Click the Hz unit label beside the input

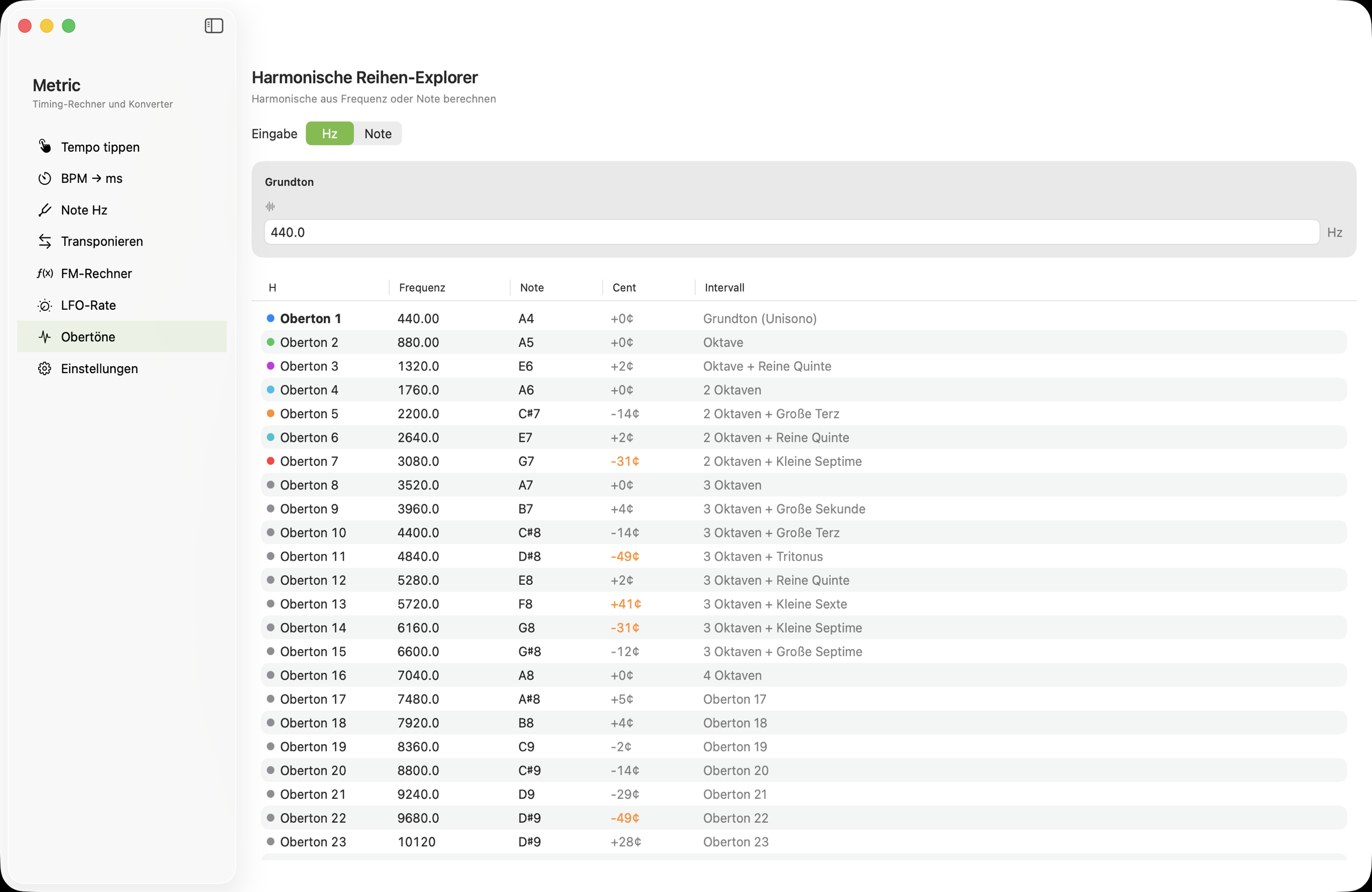click(x=1335, y=232)
